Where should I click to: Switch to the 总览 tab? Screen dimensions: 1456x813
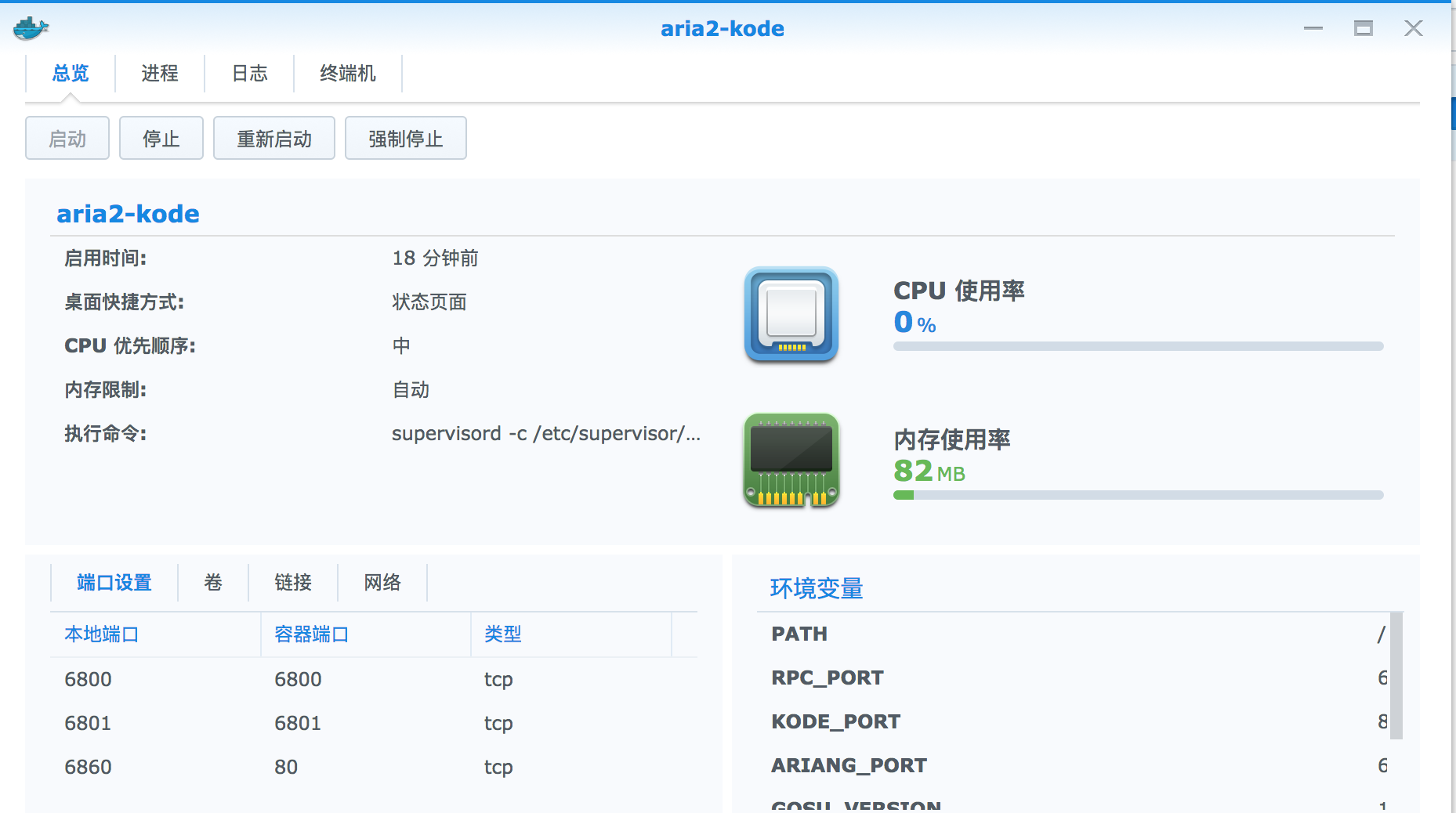(71, 74)
